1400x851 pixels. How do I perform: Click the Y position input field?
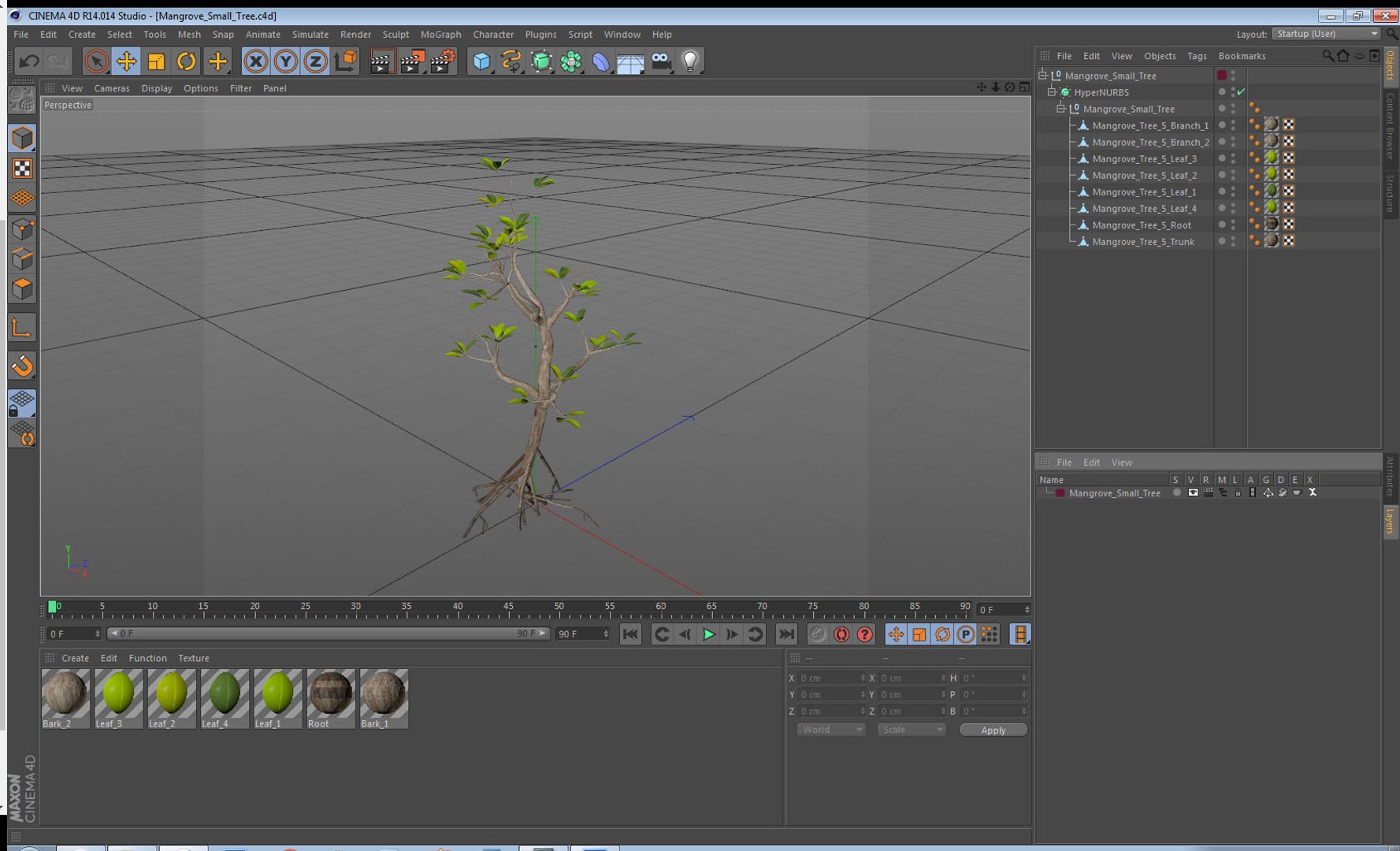pyautogui.click(x=829, y=694)
